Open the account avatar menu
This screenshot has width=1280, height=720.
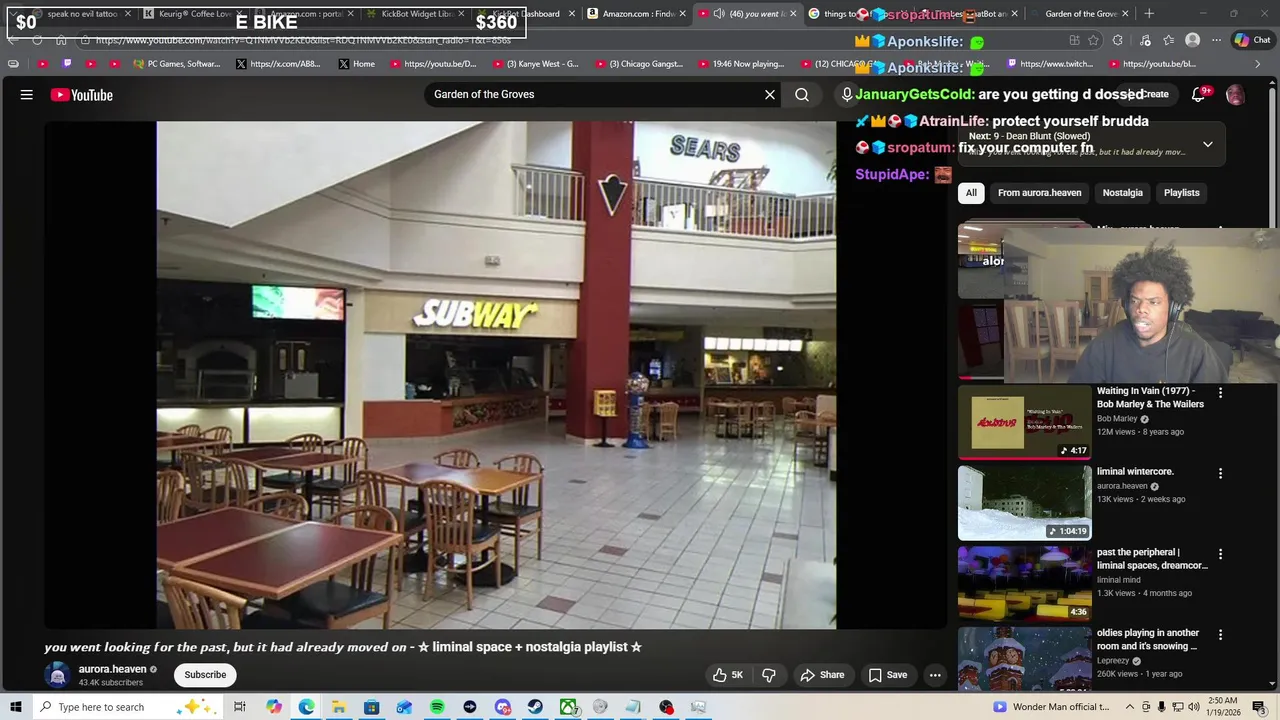point(1235,95)
